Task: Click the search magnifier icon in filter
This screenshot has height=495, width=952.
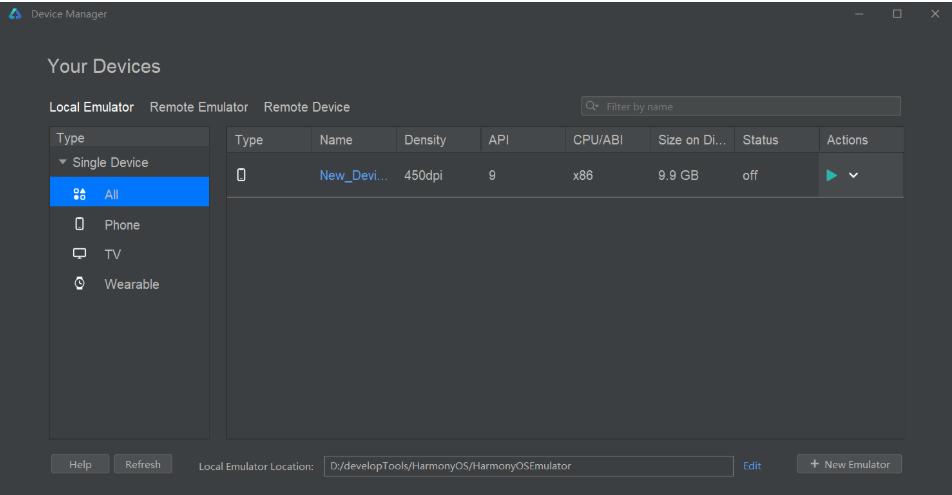Action: 592,106
